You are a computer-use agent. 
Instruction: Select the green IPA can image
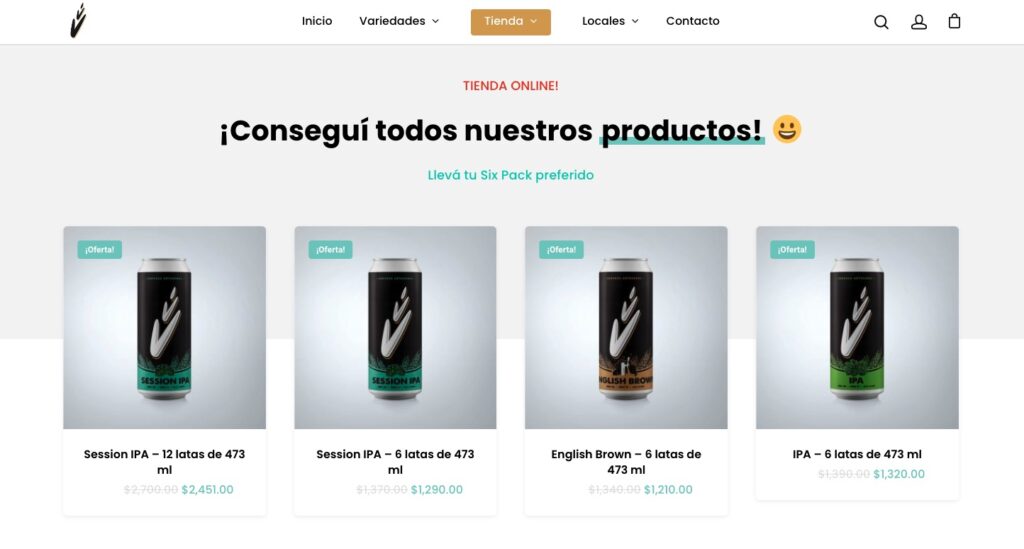857,328
